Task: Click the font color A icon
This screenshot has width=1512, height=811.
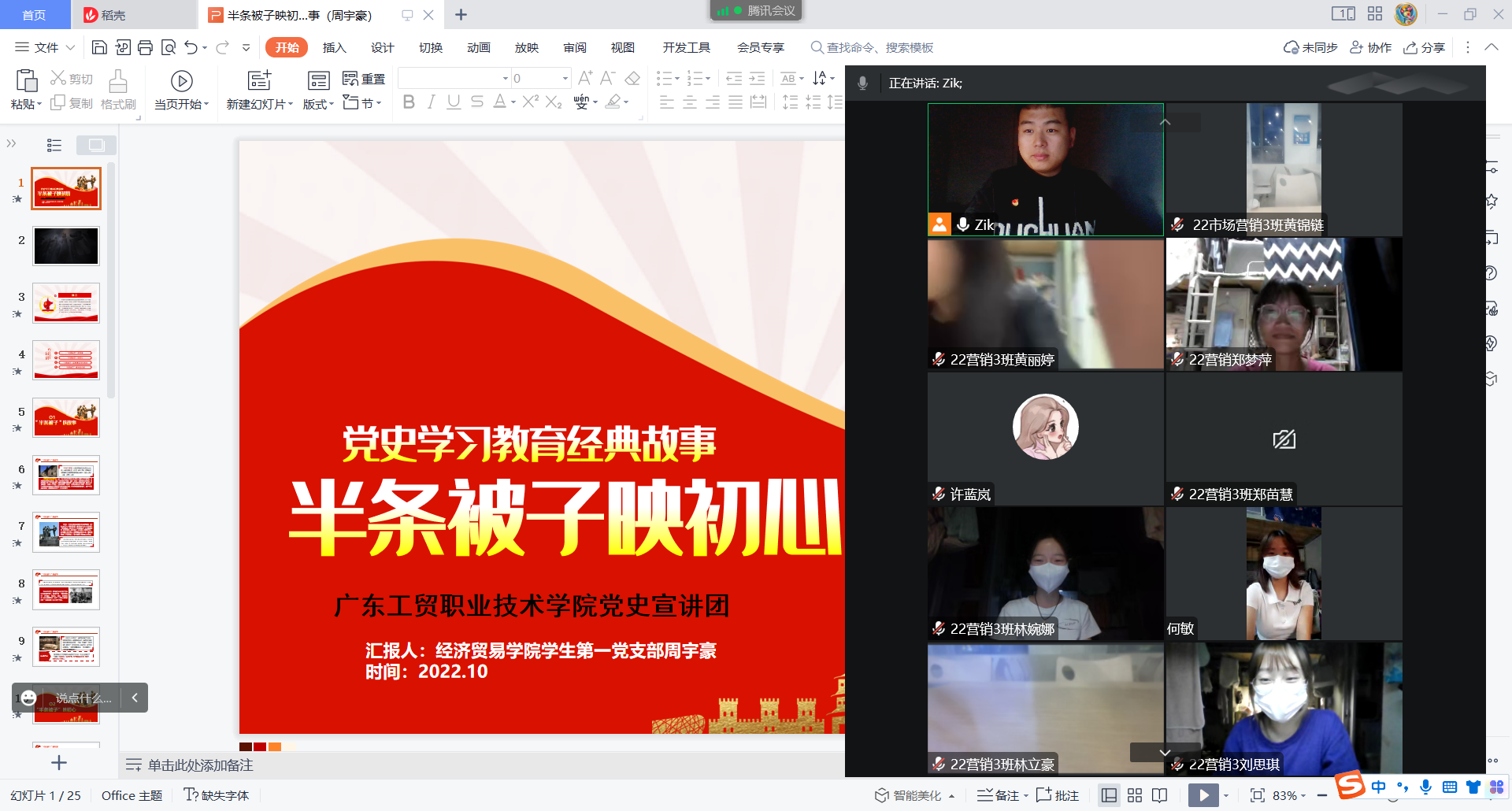Action: point(499,102)
